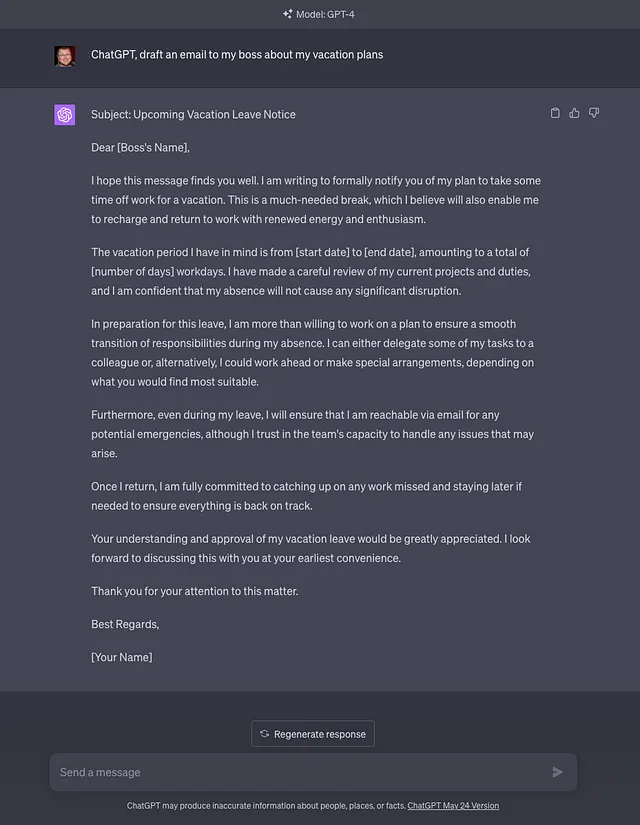
Task: Open the ChatGPT May 24 Version link
Action: [x=453, y=806]
